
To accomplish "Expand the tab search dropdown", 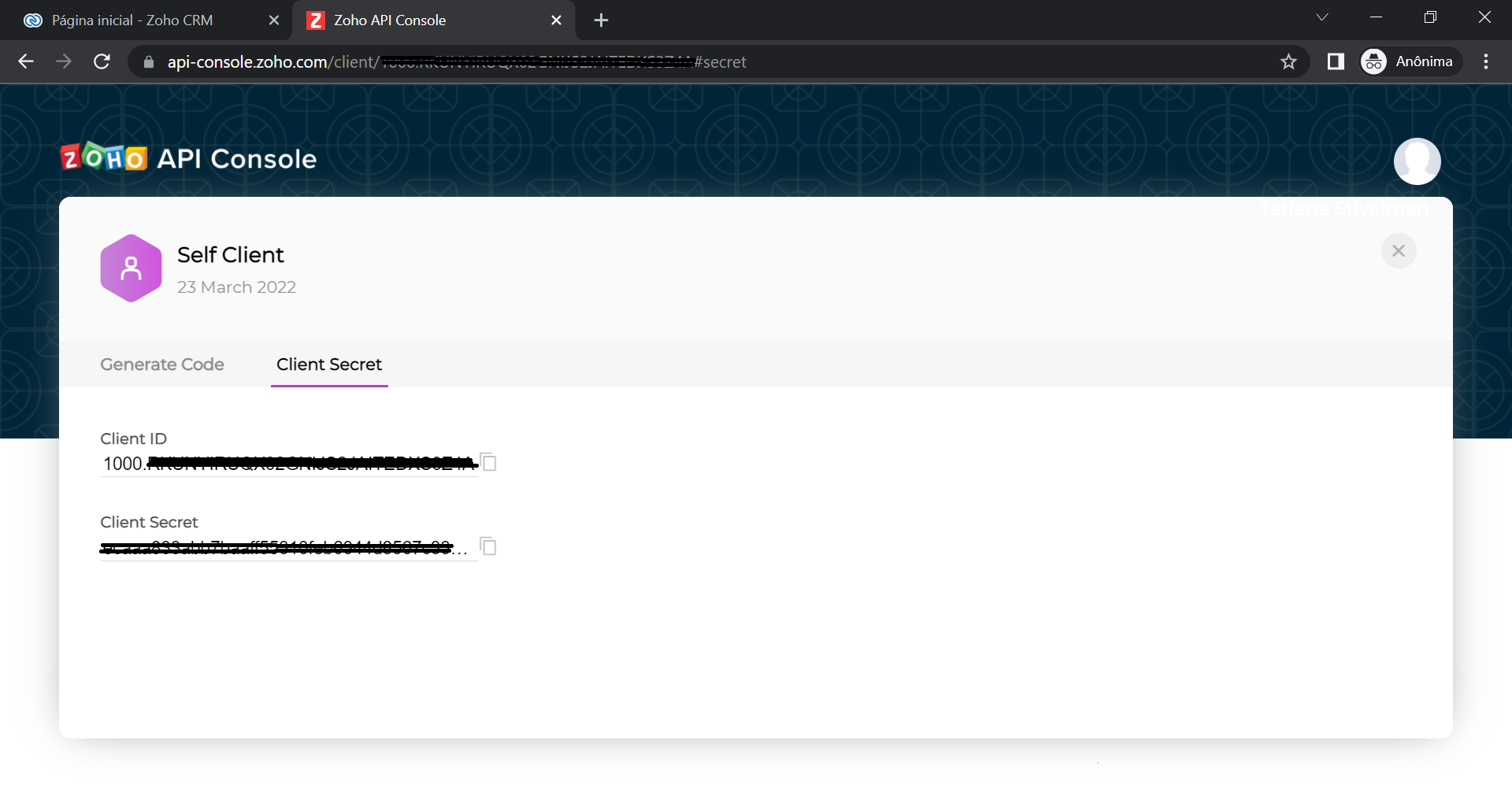I will tap(1322, 17).
